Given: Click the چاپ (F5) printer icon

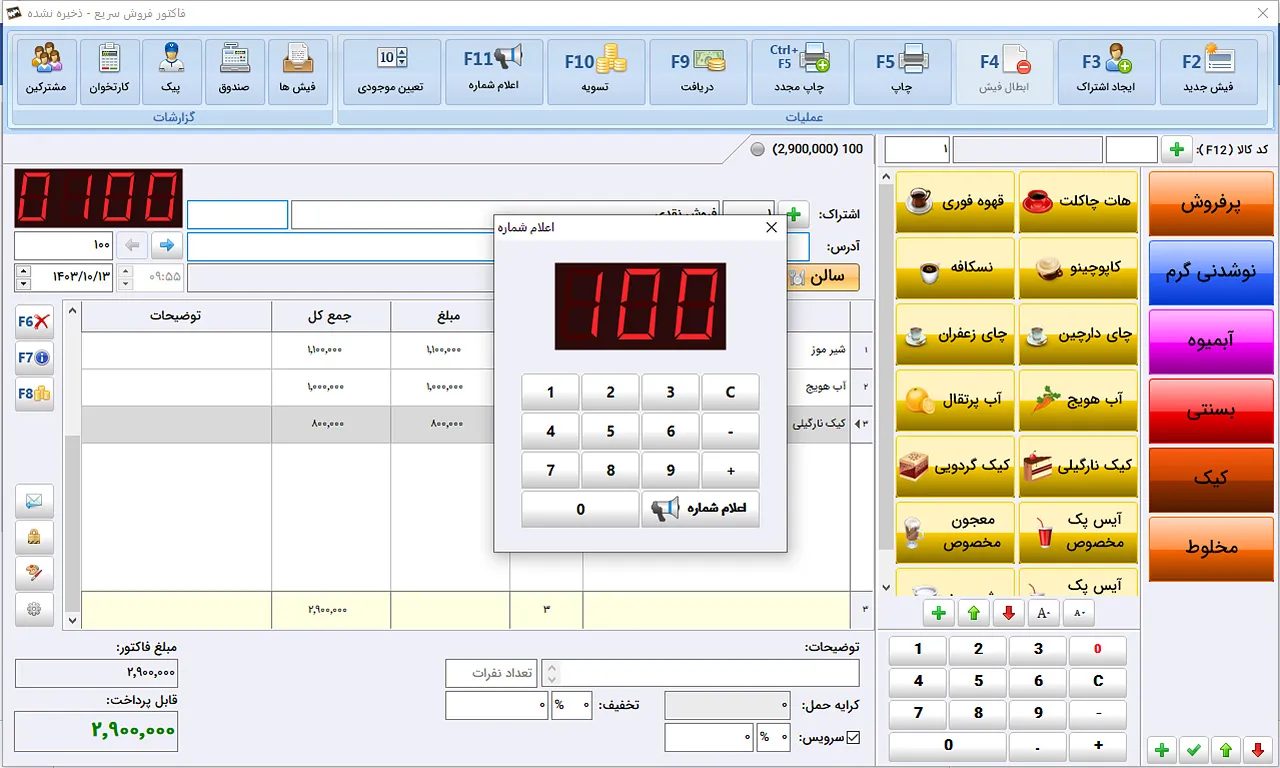Looking at the screenshot, I should [902, 72].
